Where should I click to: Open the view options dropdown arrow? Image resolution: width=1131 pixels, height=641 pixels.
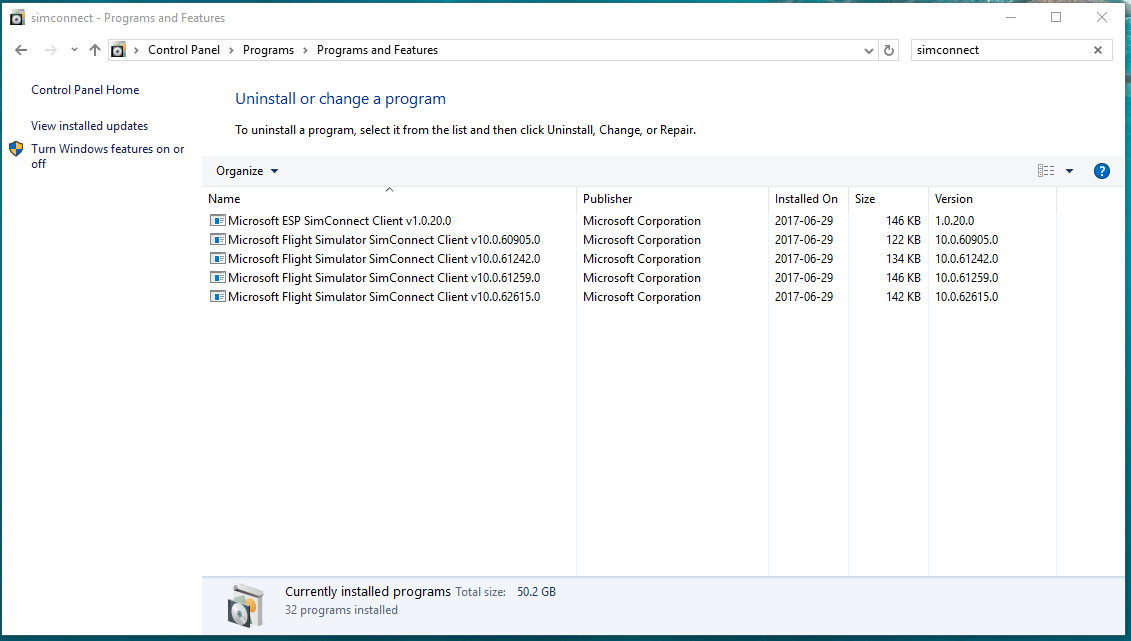[x=1070, y=171]
